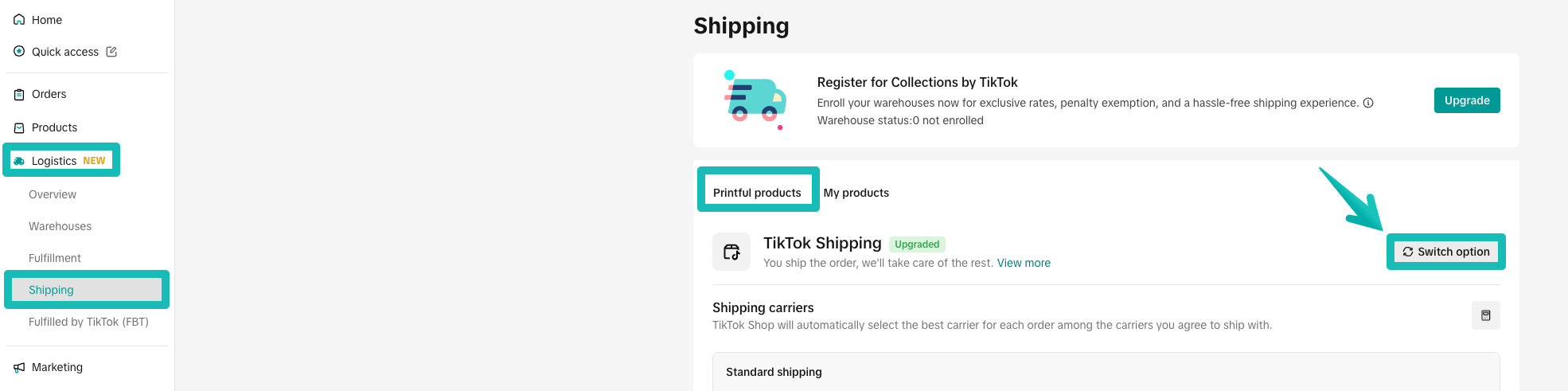Image resolution: width=1568 pixels, height=391 pixels.
Task: Click the TikTok Shipping box icon
Action: click(x=731, y=252)
